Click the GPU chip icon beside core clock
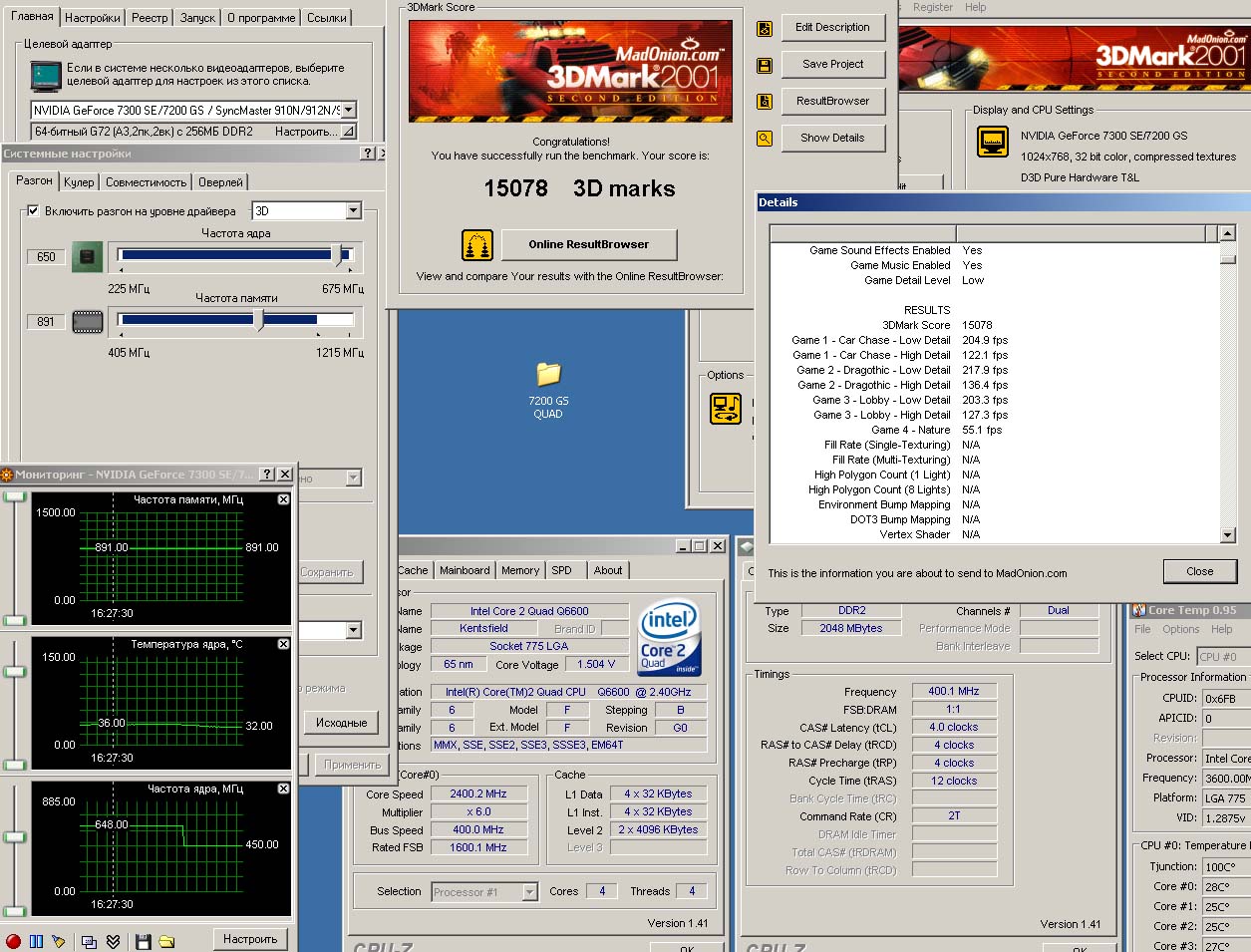 click(88, 257)
